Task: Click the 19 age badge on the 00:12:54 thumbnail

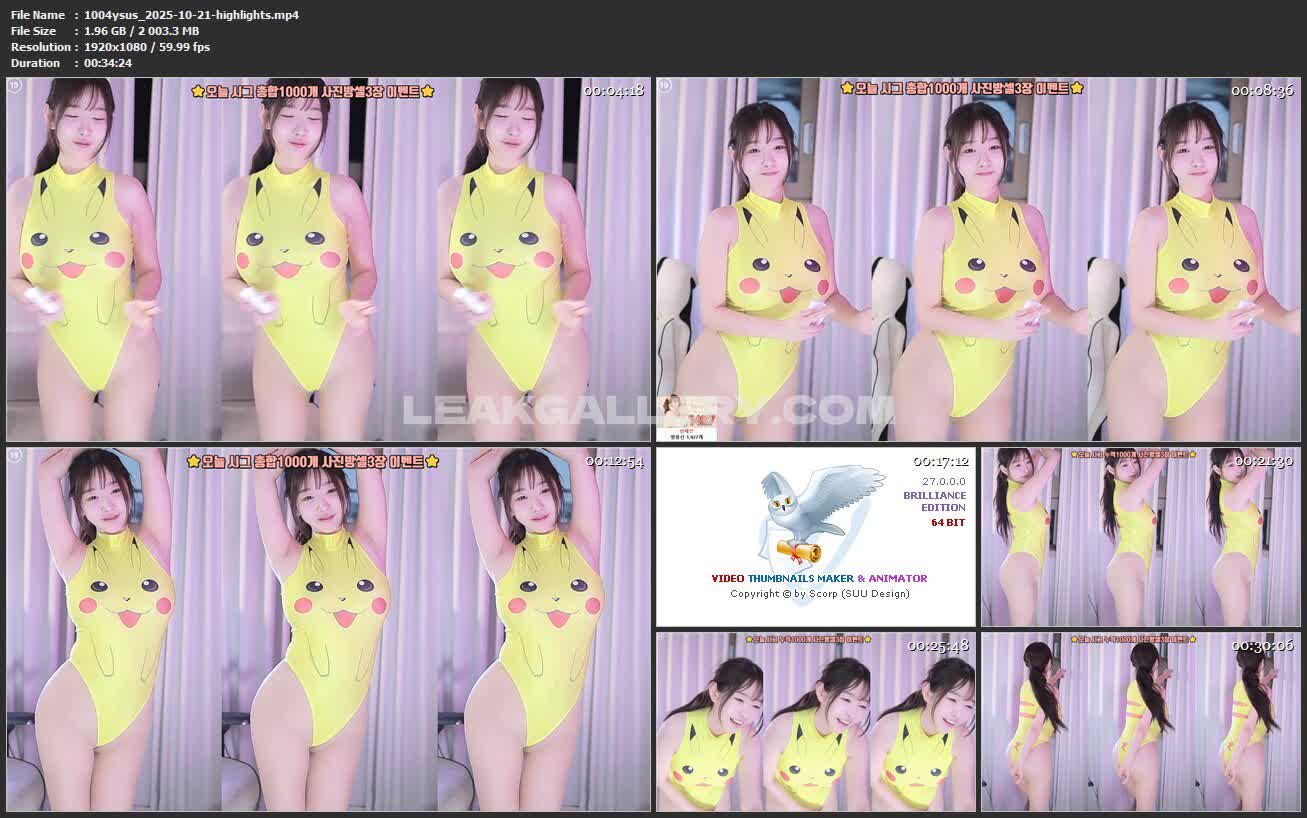Action: 15,456
